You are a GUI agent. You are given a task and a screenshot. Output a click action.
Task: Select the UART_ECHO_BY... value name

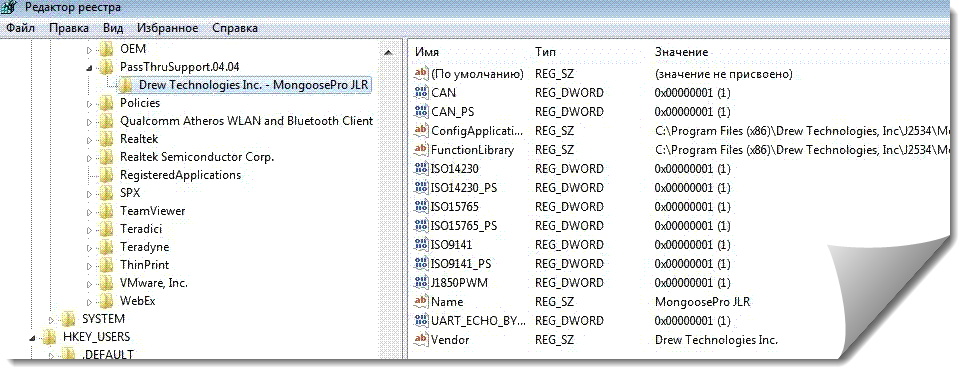(478, 320)
